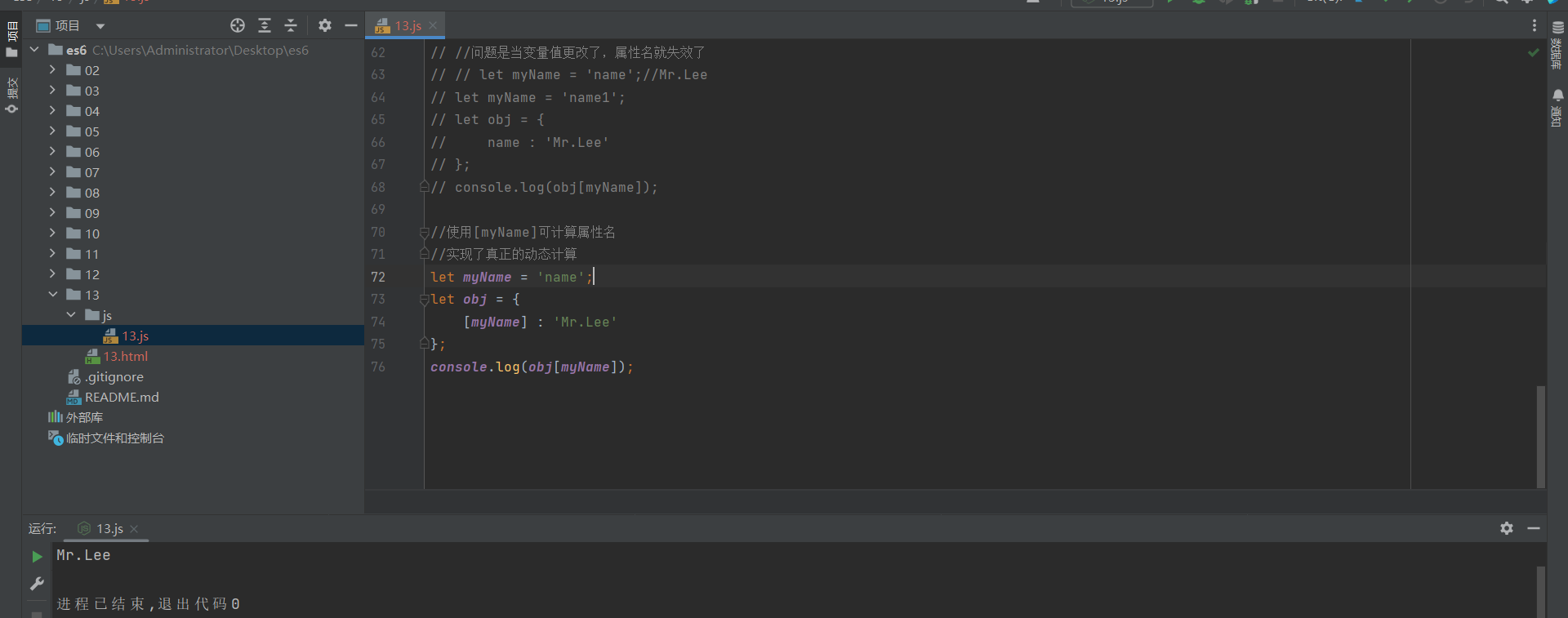Open the editor tabs three-dot menu
Screen dimensions: 1568x618
[1535, 26]
